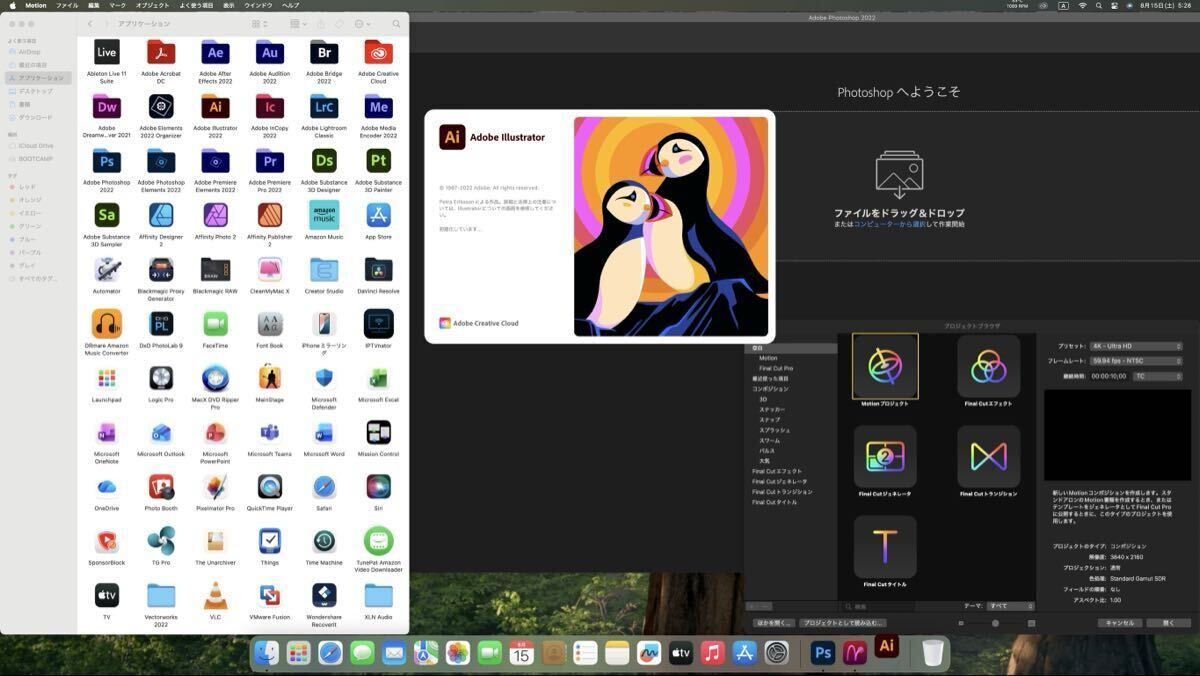This screenshot has width=1200, height=676.
Task: Open Affinity Designer 2 app icon
Action: [161, 215]
